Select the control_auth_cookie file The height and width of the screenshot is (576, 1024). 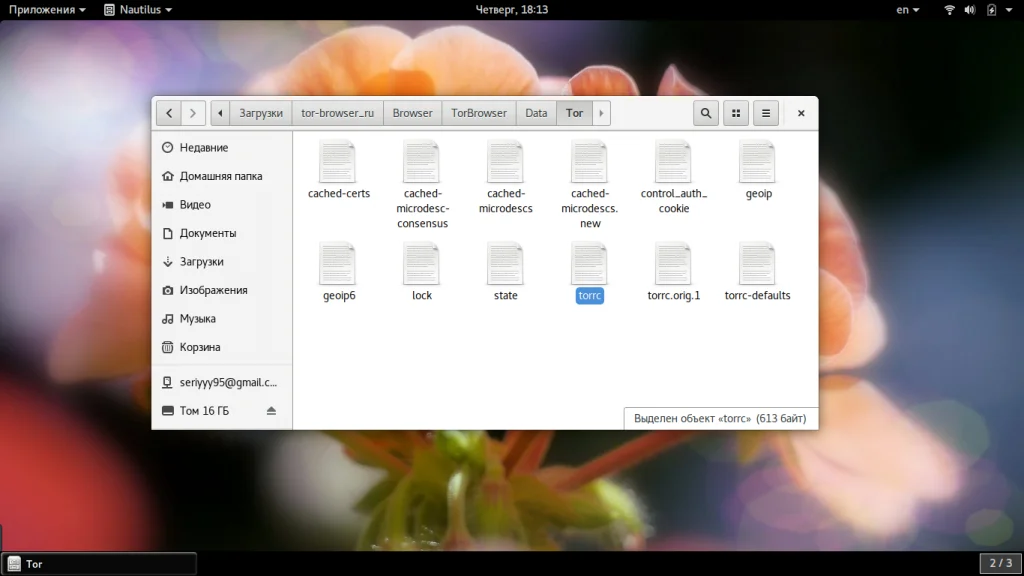click(673, 163)
